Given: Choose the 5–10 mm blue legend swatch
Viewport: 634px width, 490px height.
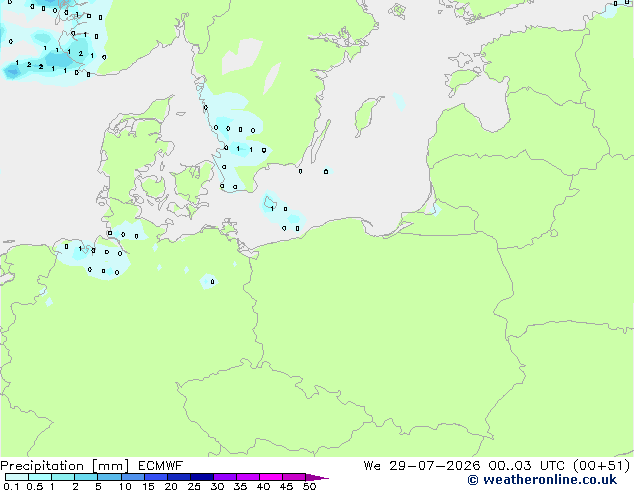Looking at the screenshot, I should (x=109, y=477).
